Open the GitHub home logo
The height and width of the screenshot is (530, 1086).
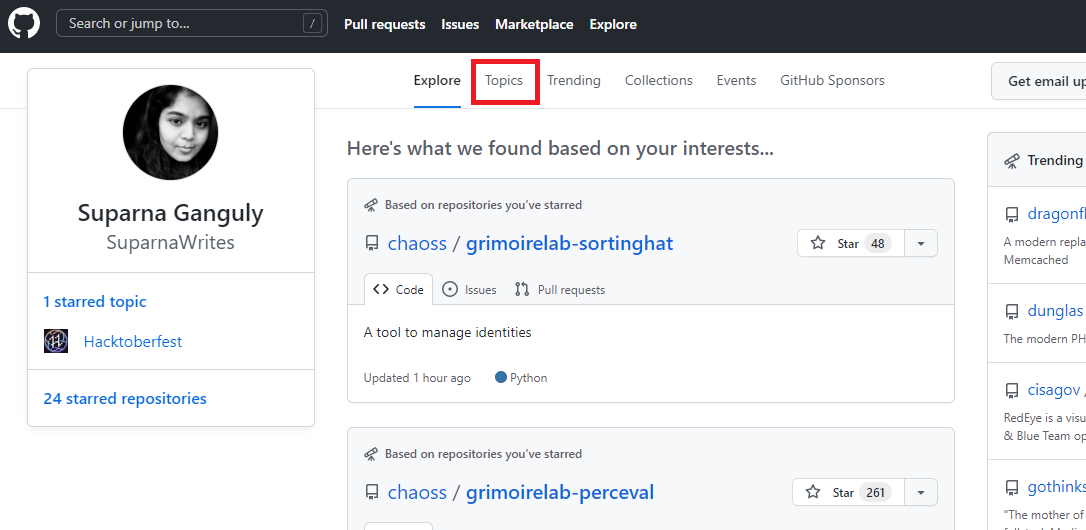[24, 24]
